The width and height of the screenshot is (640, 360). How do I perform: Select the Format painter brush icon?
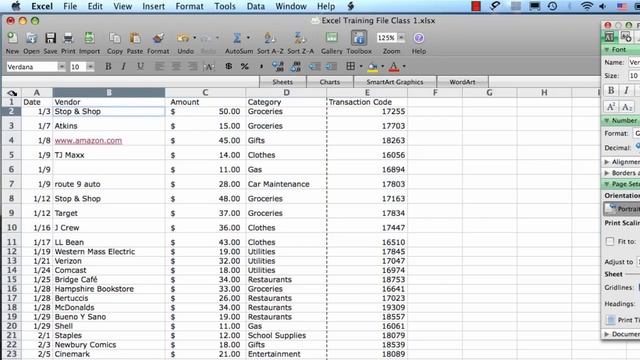click(x=158, y=38)
